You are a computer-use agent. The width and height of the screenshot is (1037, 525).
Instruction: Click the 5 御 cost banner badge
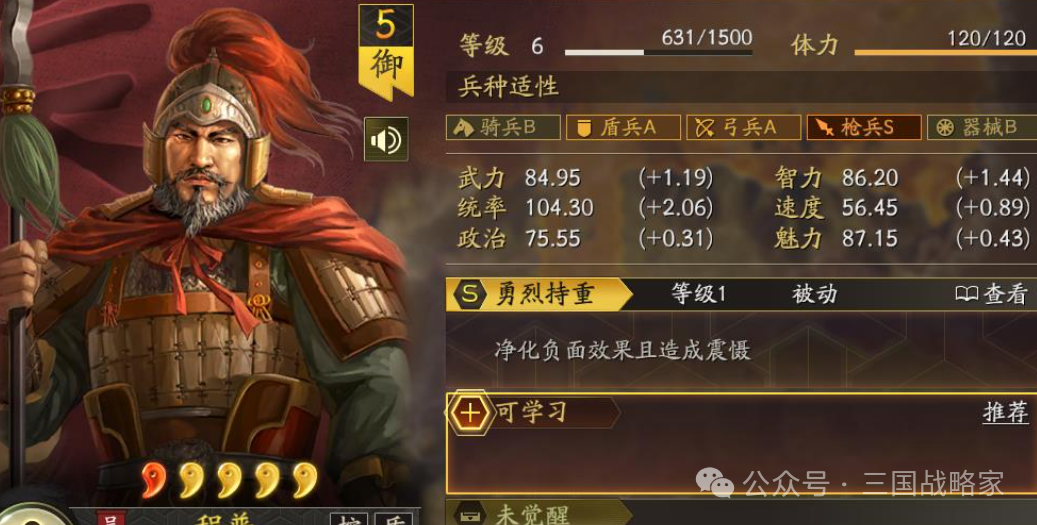pos(386,52)
